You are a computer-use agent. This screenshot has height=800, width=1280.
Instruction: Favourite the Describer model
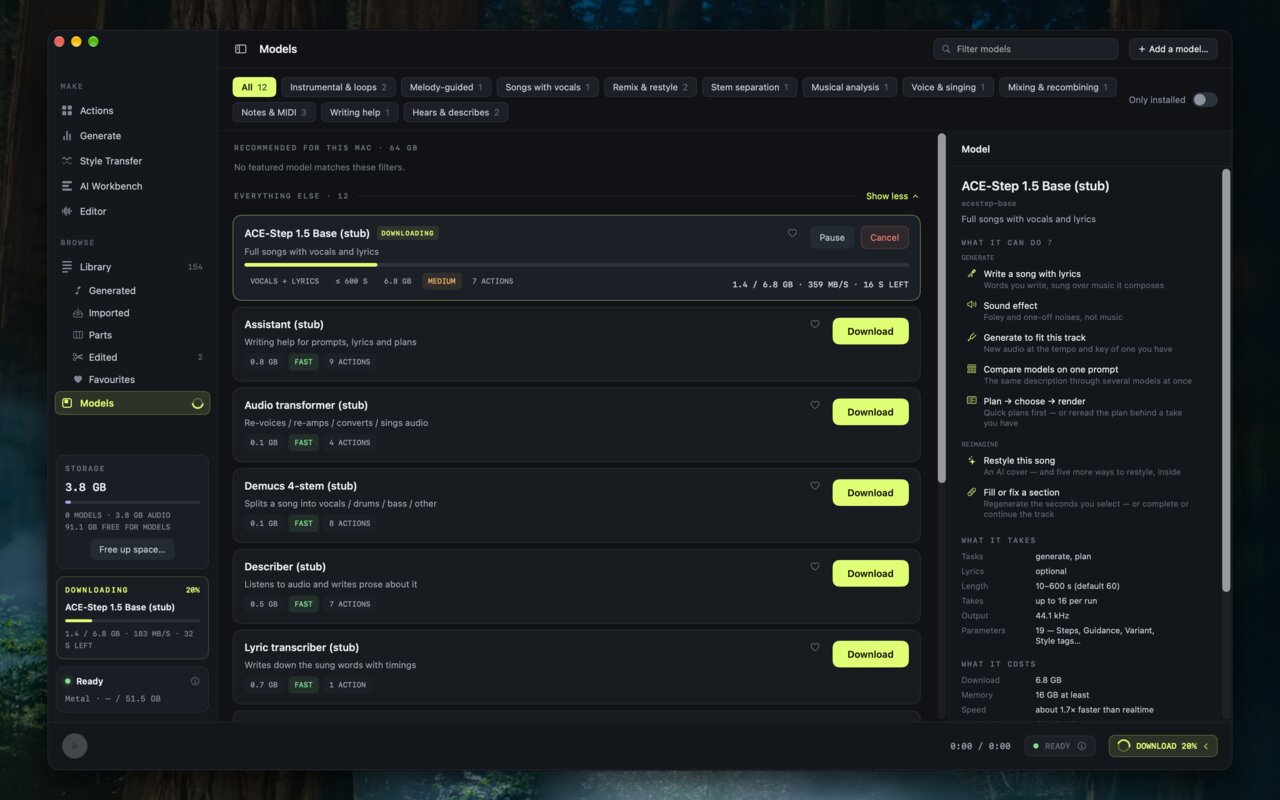click(815, 566)
